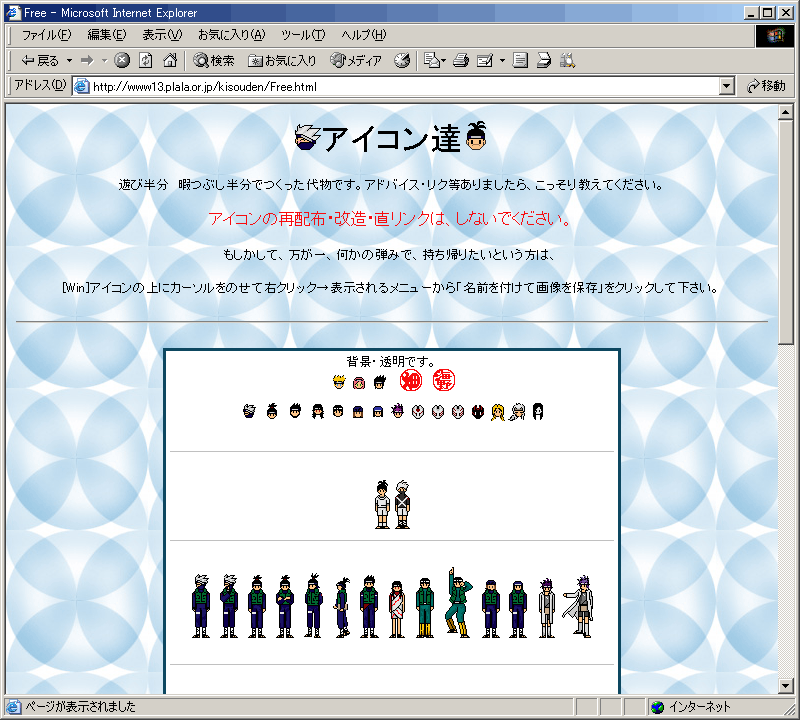Click the red アイコンの再配布 warning text
800x720 pixels.
(389, 219)
